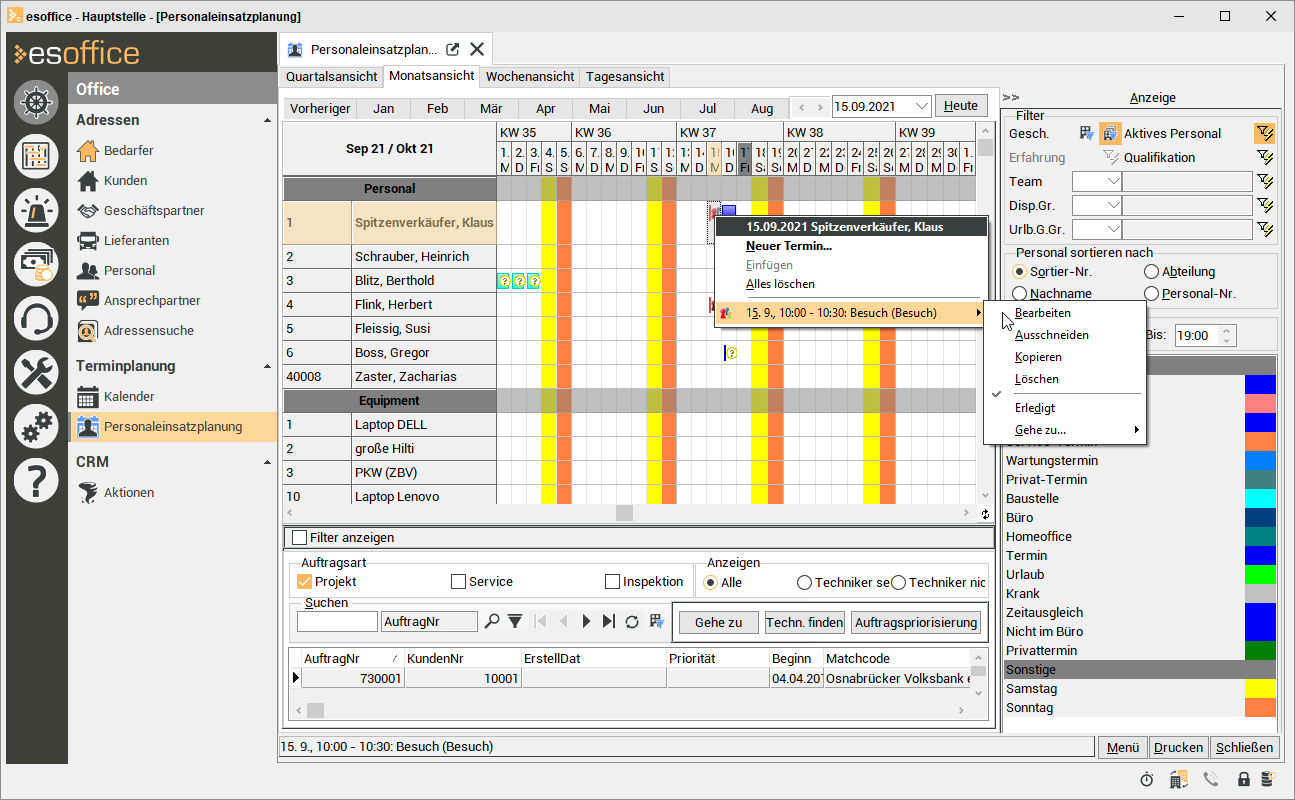Open Aktionen under CRM

tap(129, 492)
